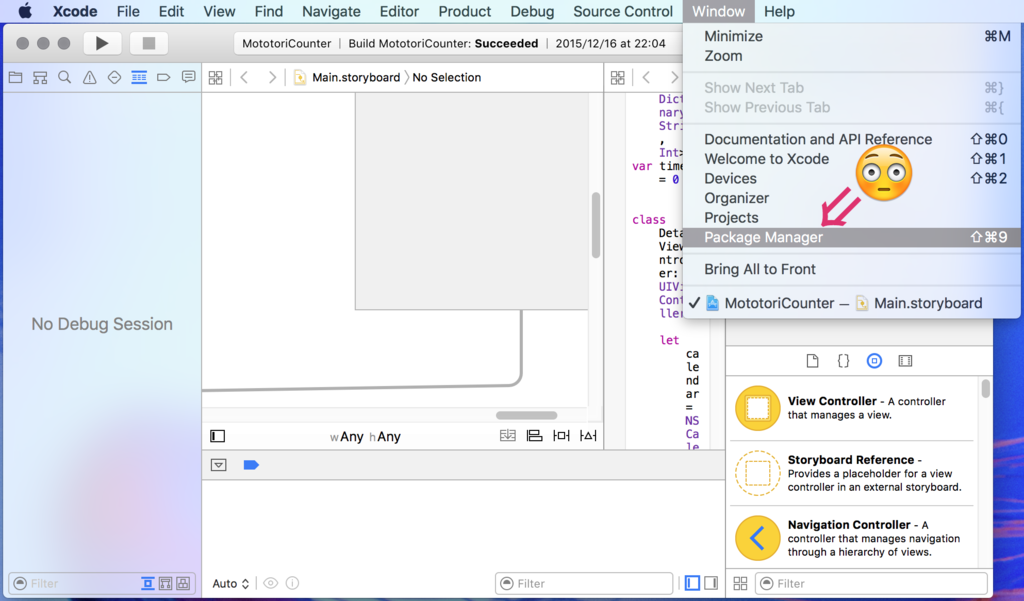Toggle the console pane
This screenshot has height=601, width=1024.
tap(711, 583)
